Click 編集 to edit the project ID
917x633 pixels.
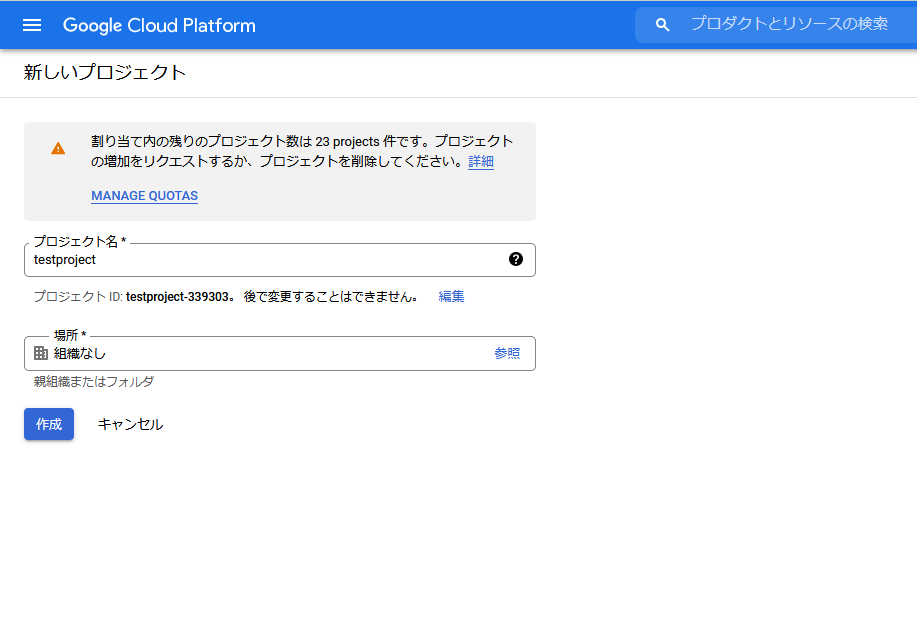(x=451, y=297)
